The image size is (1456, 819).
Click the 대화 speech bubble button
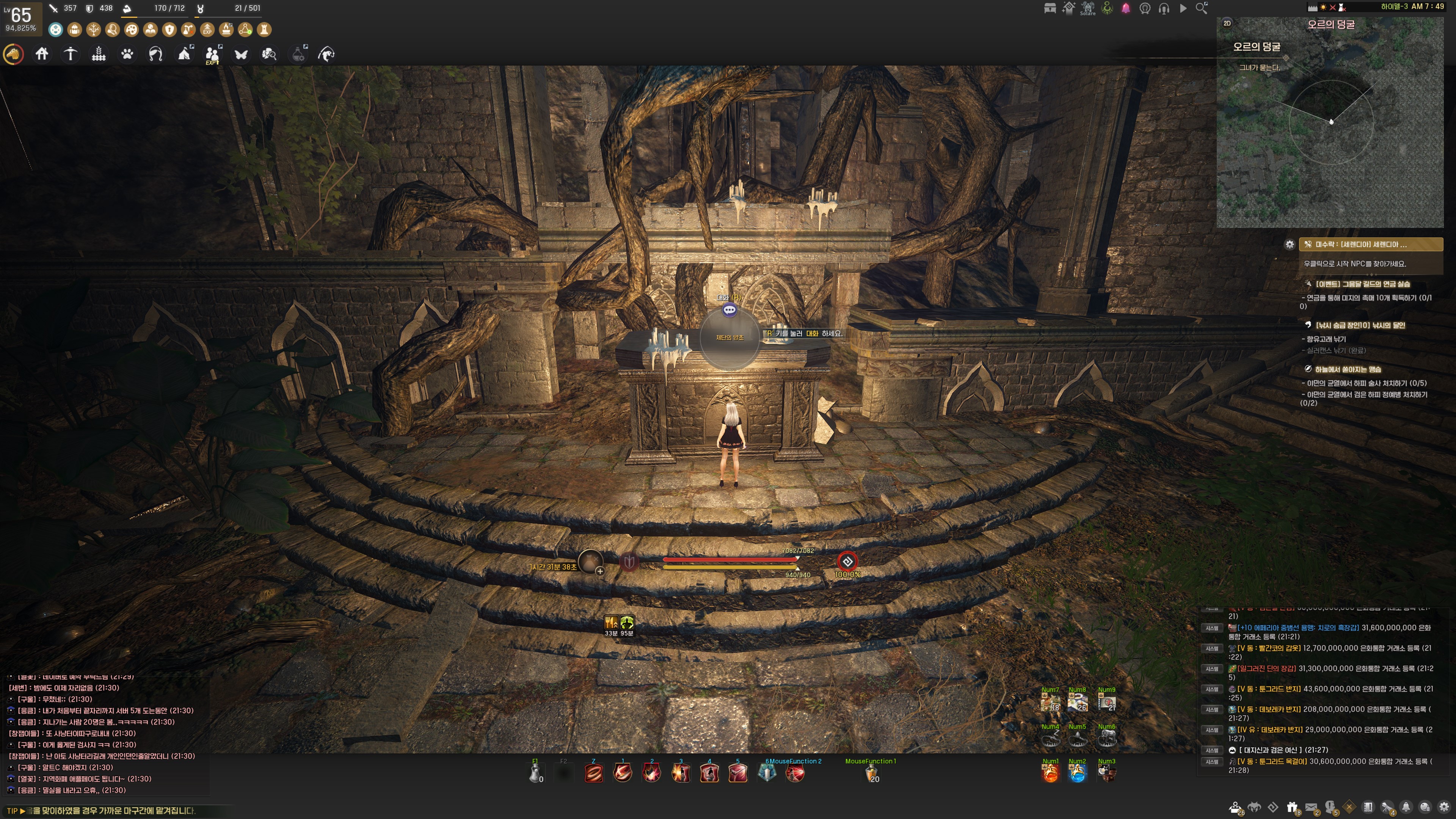[x=730, y=310]
